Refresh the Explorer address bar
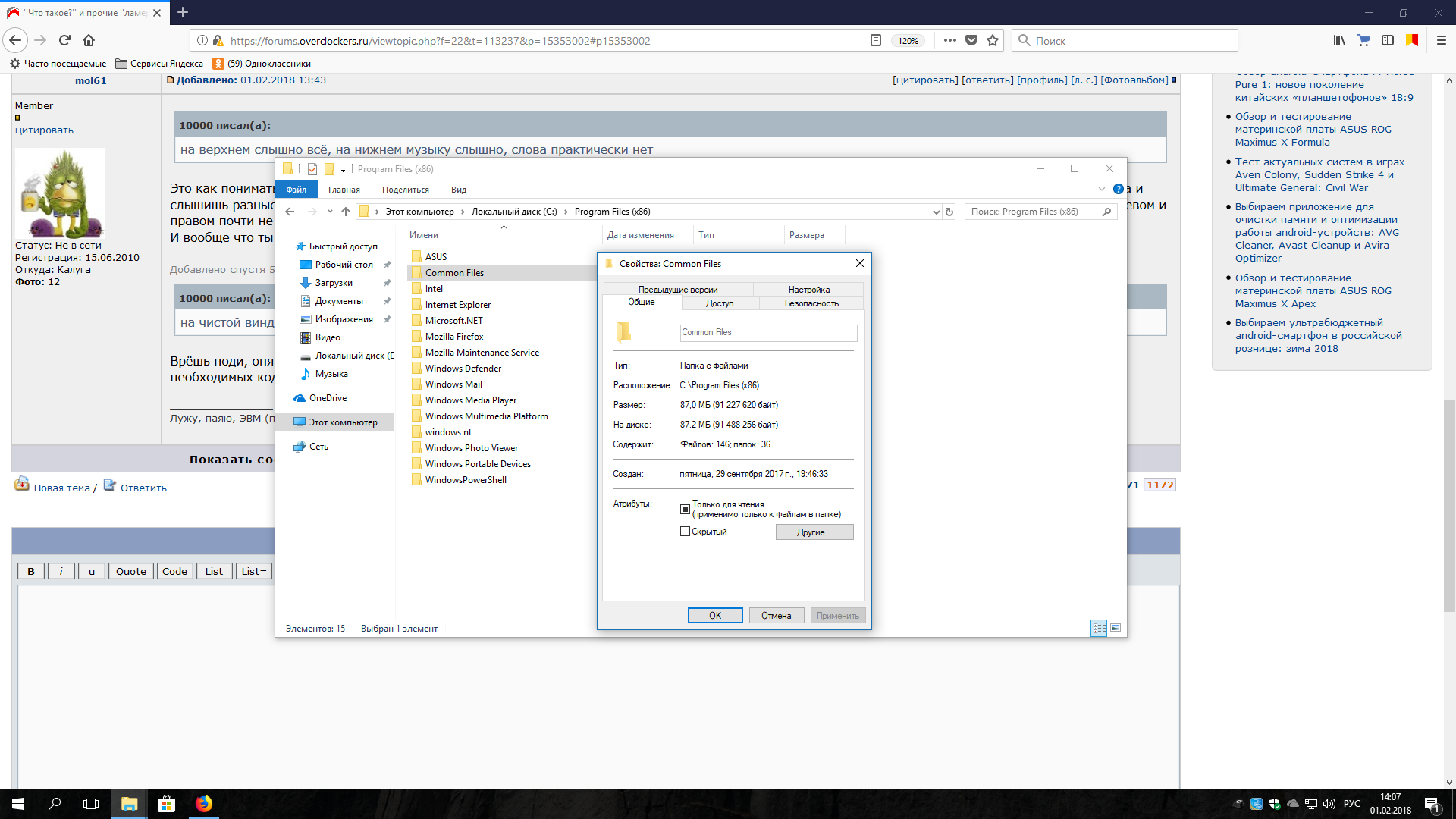This screenshot has height=819, width=1456. click(x=949, y=212)
